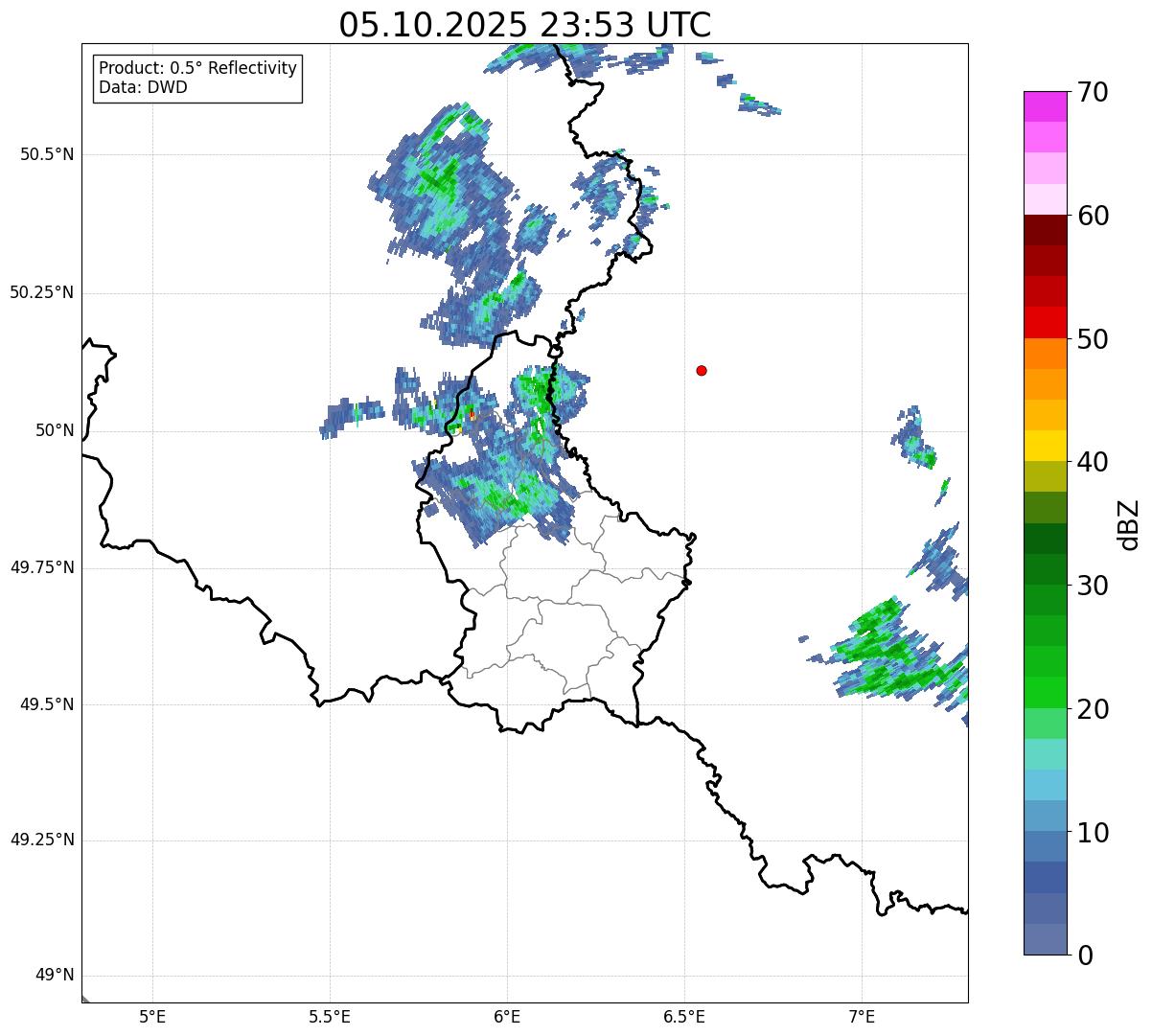The width and height of the screenshot is (1152, 1036).
Task: Click the longitude label 5.5°E
Action: click(331, 1016)
